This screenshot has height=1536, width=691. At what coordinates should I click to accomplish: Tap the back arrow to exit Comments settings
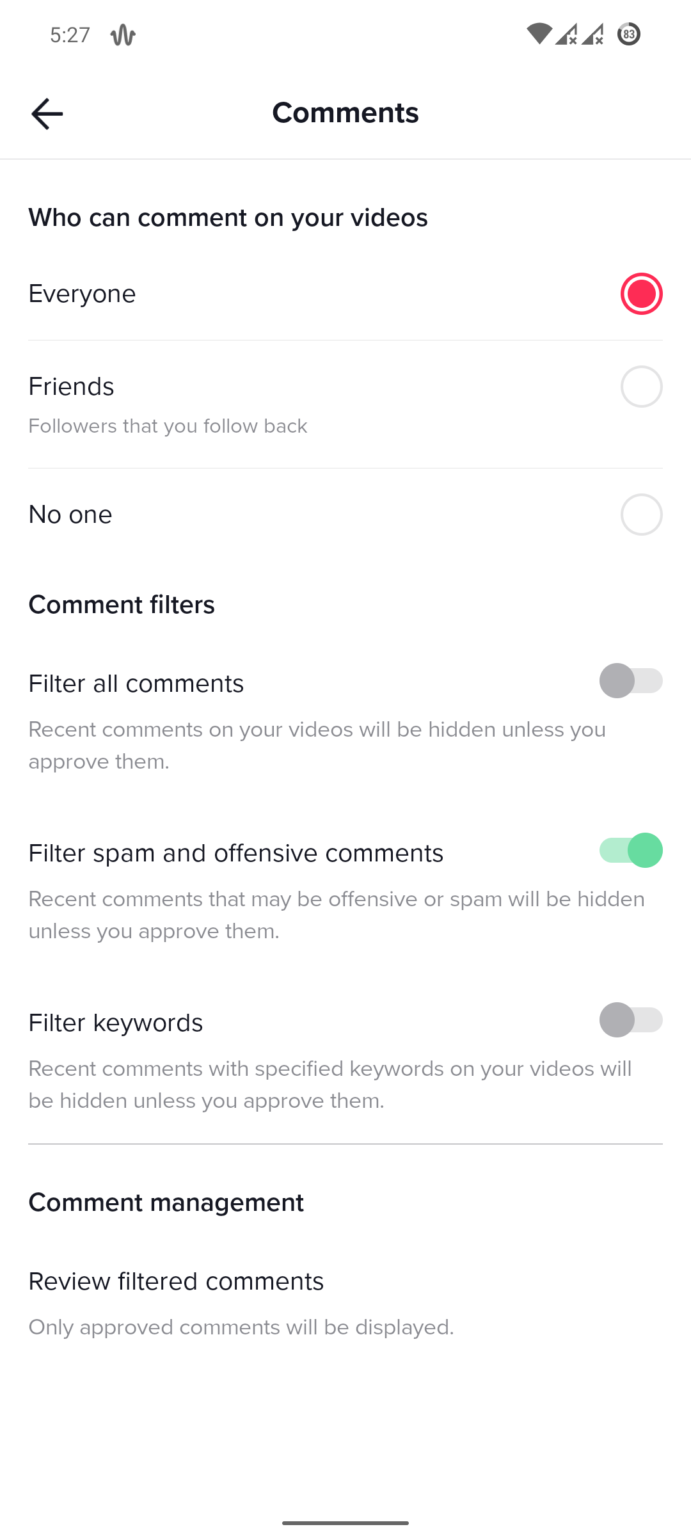click(46, 113)
